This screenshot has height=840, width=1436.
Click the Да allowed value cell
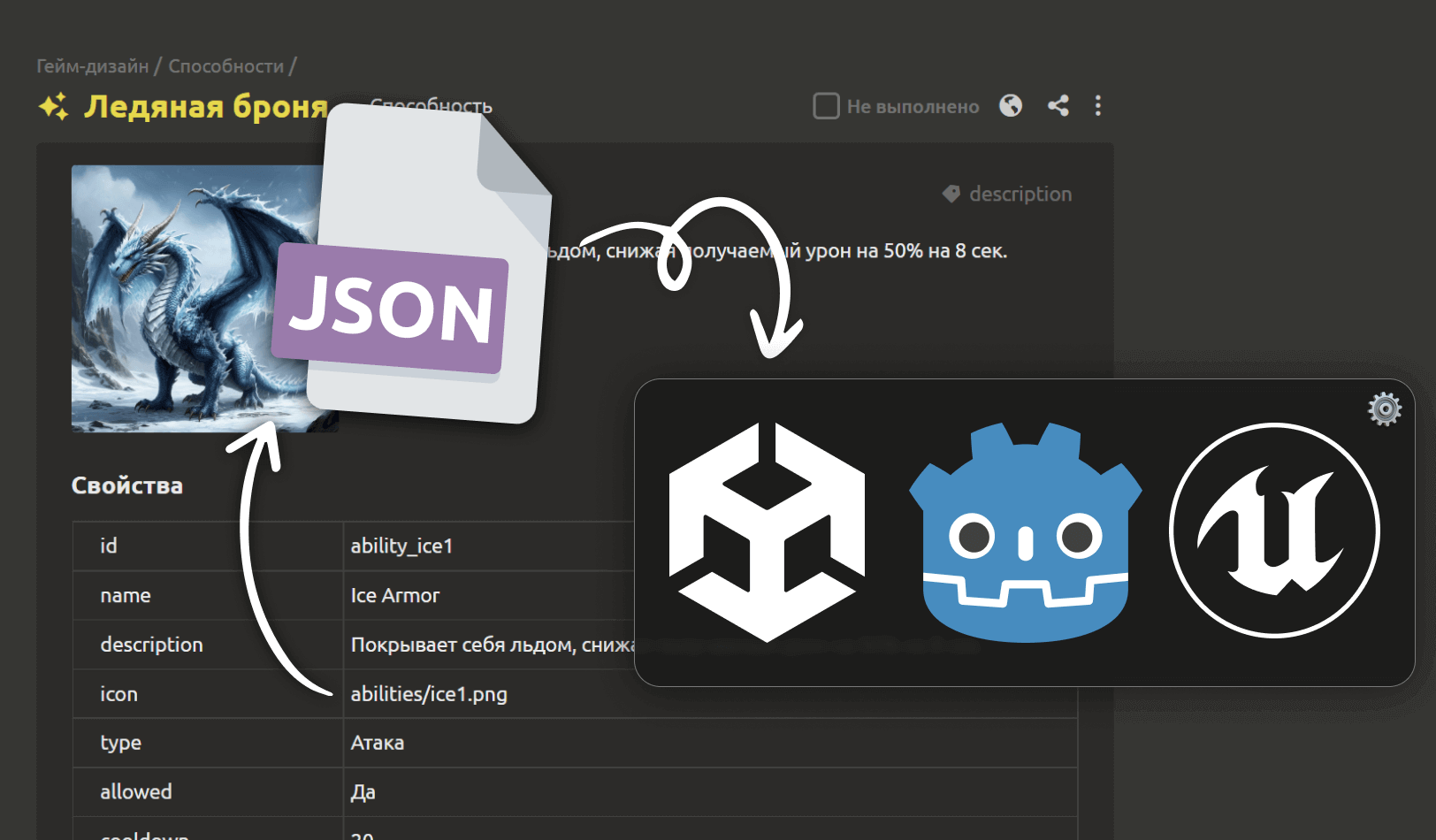[710, 792]
